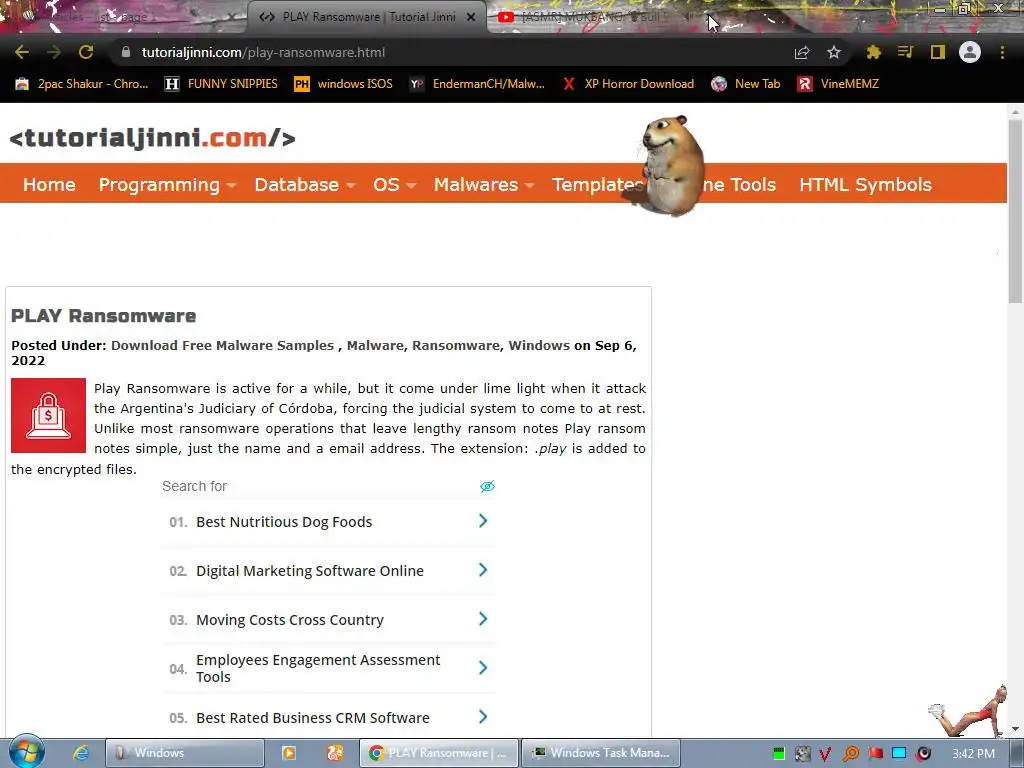Switch to Windows Task Manager taskbar button
The width and height of the screenshot is (1024, 768).
click(601, 753)
